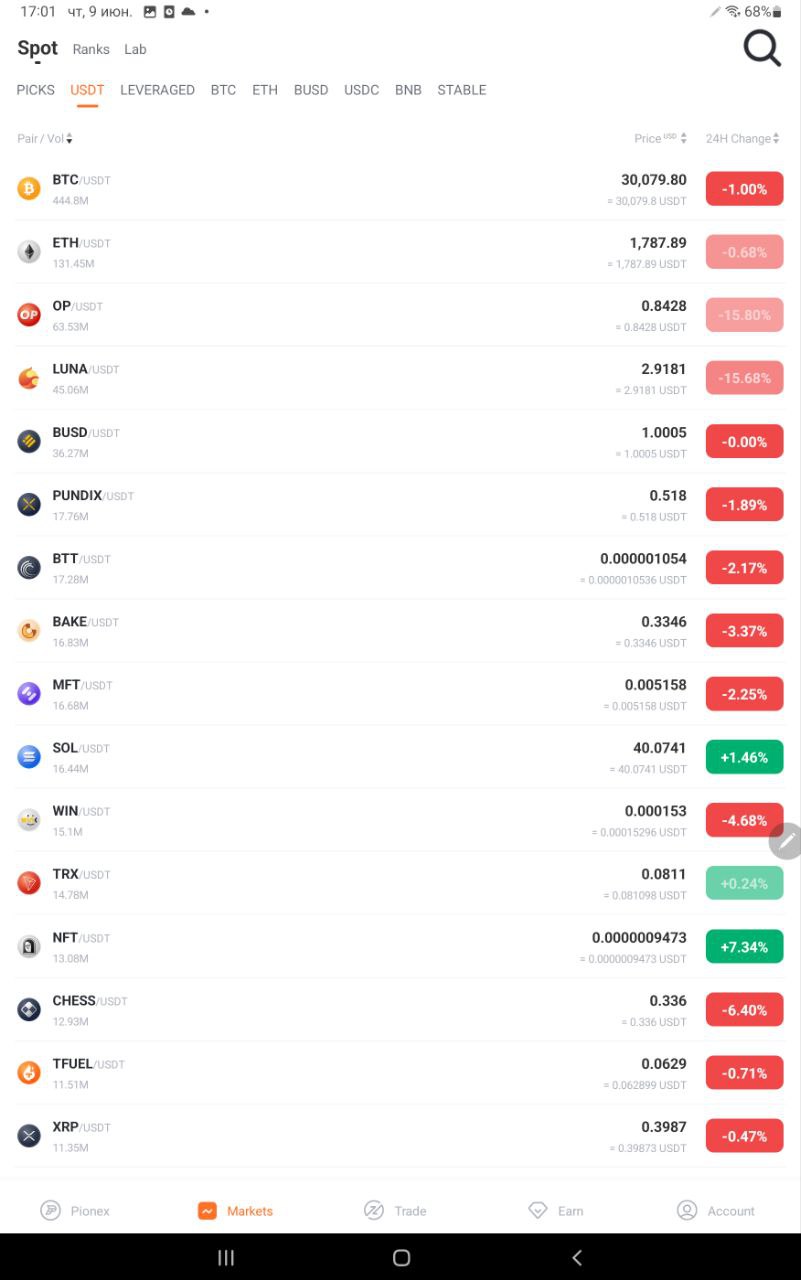This screenshot has height=1280, width=801.
Task: Tap the Bitcoin coin icon
Action: click(29, 188)
